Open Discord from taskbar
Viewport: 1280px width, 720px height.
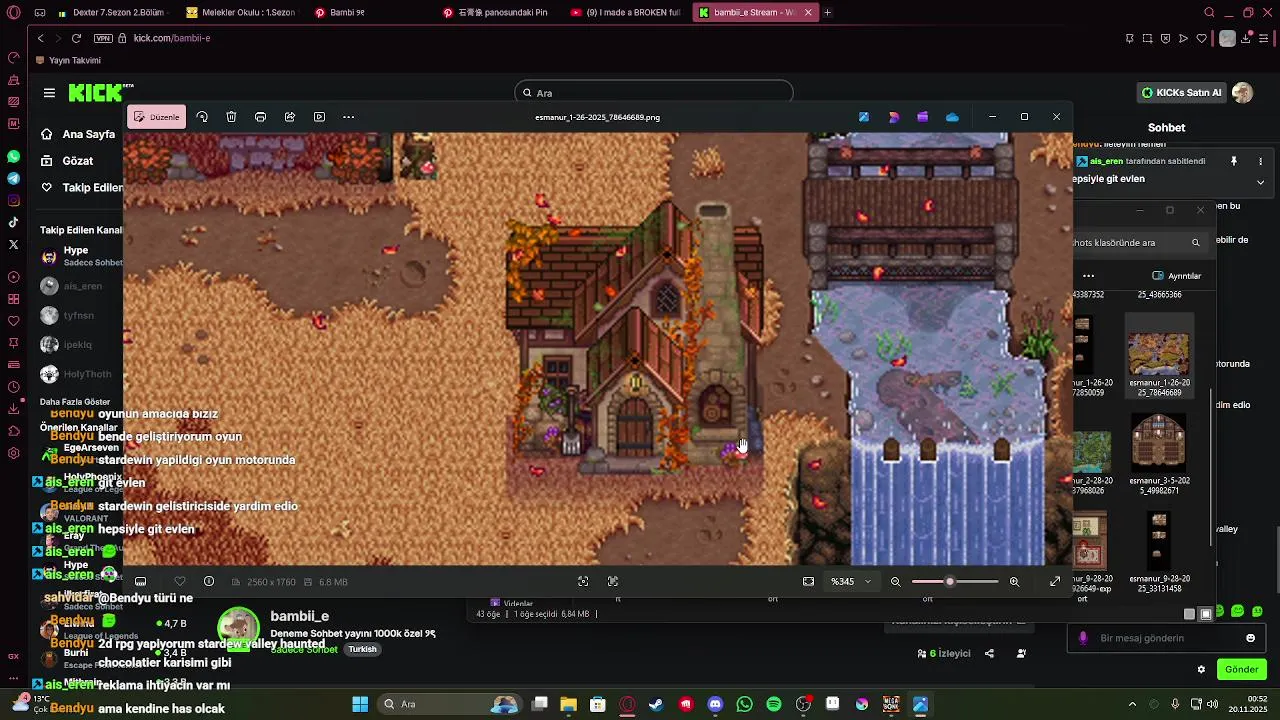tap(715, 704)
